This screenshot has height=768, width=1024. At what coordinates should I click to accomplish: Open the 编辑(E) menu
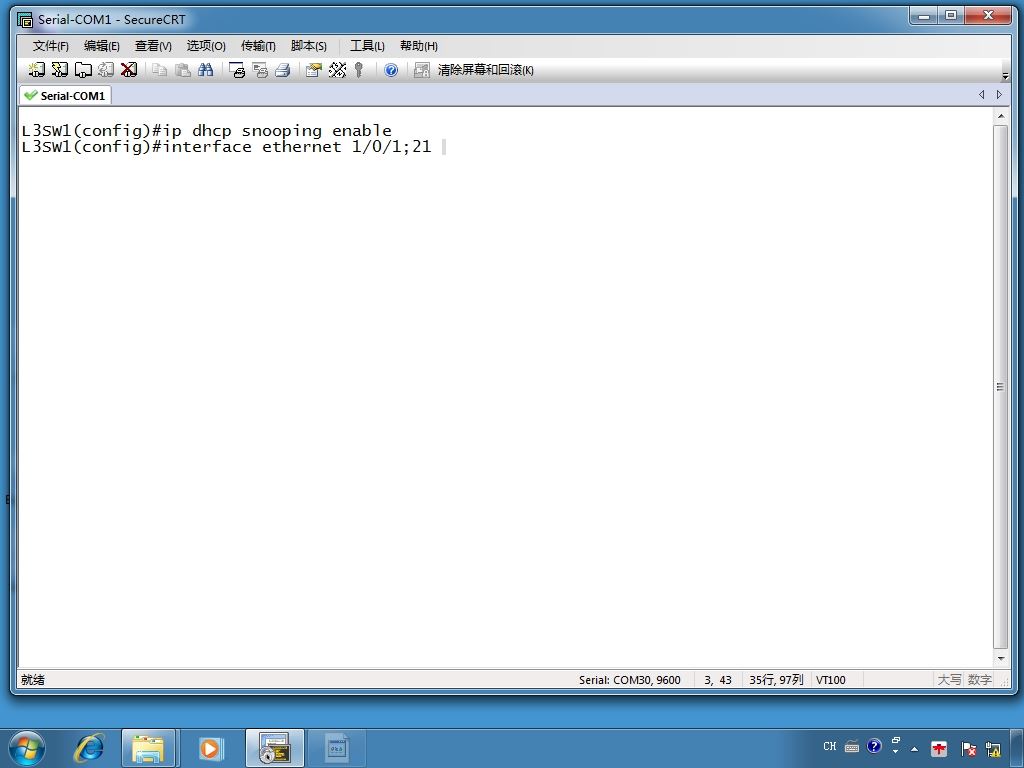[102, 46]
